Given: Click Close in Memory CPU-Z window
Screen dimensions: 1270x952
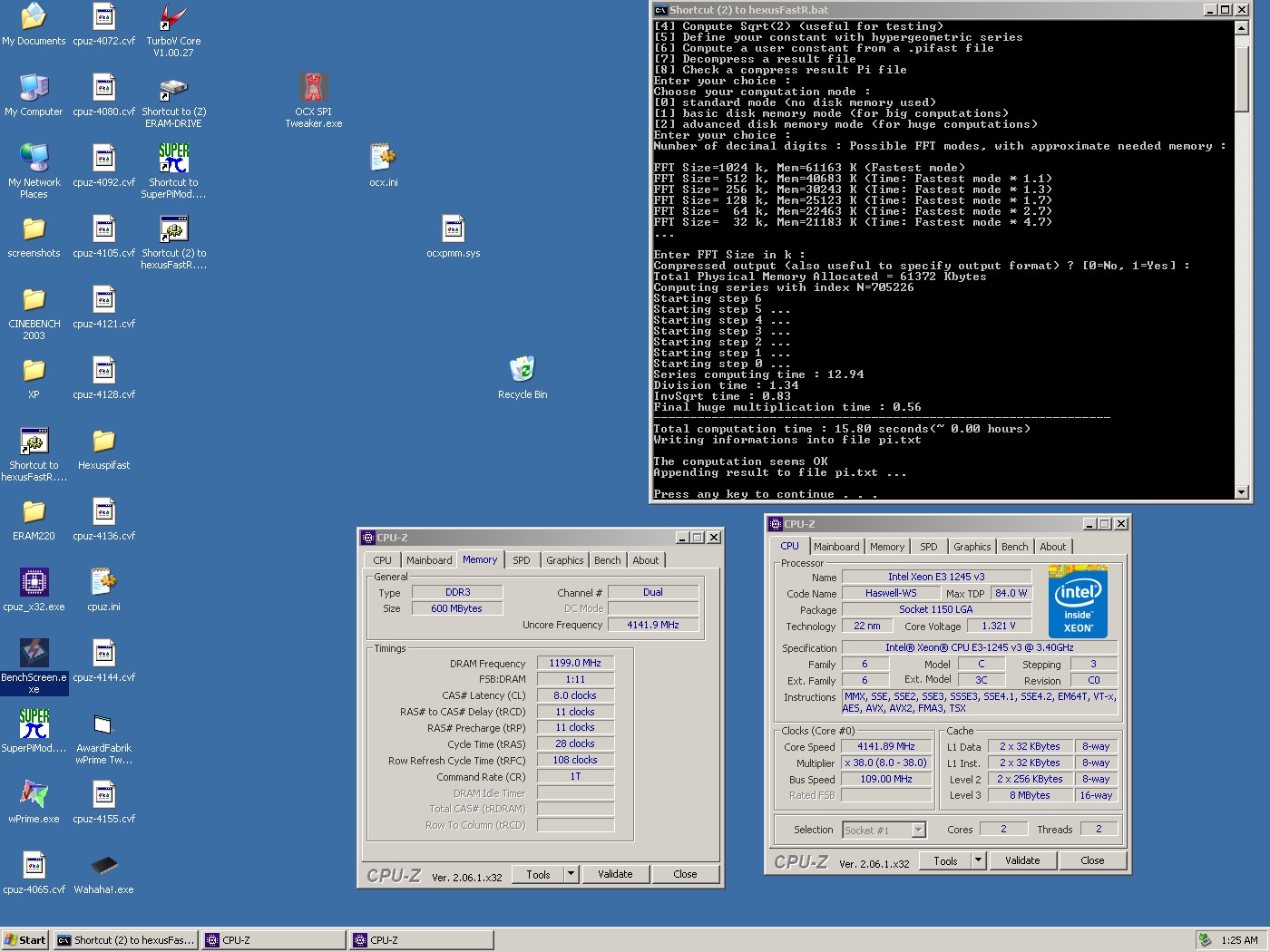Looking at the screenshot, I should pos(685,874).
